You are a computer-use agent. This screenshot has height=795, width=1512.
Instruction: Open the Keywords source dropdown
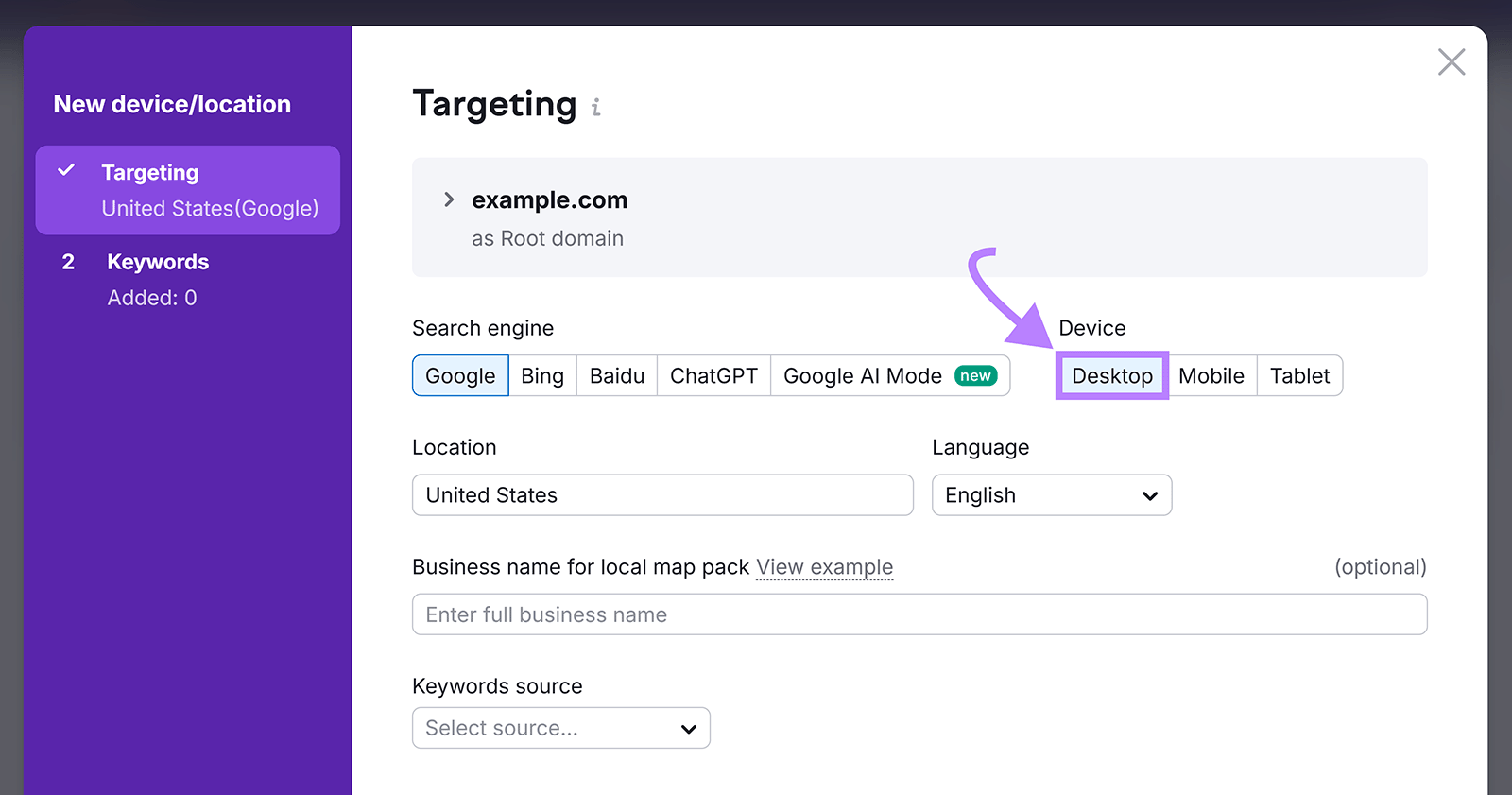click(x=560, y=728)
